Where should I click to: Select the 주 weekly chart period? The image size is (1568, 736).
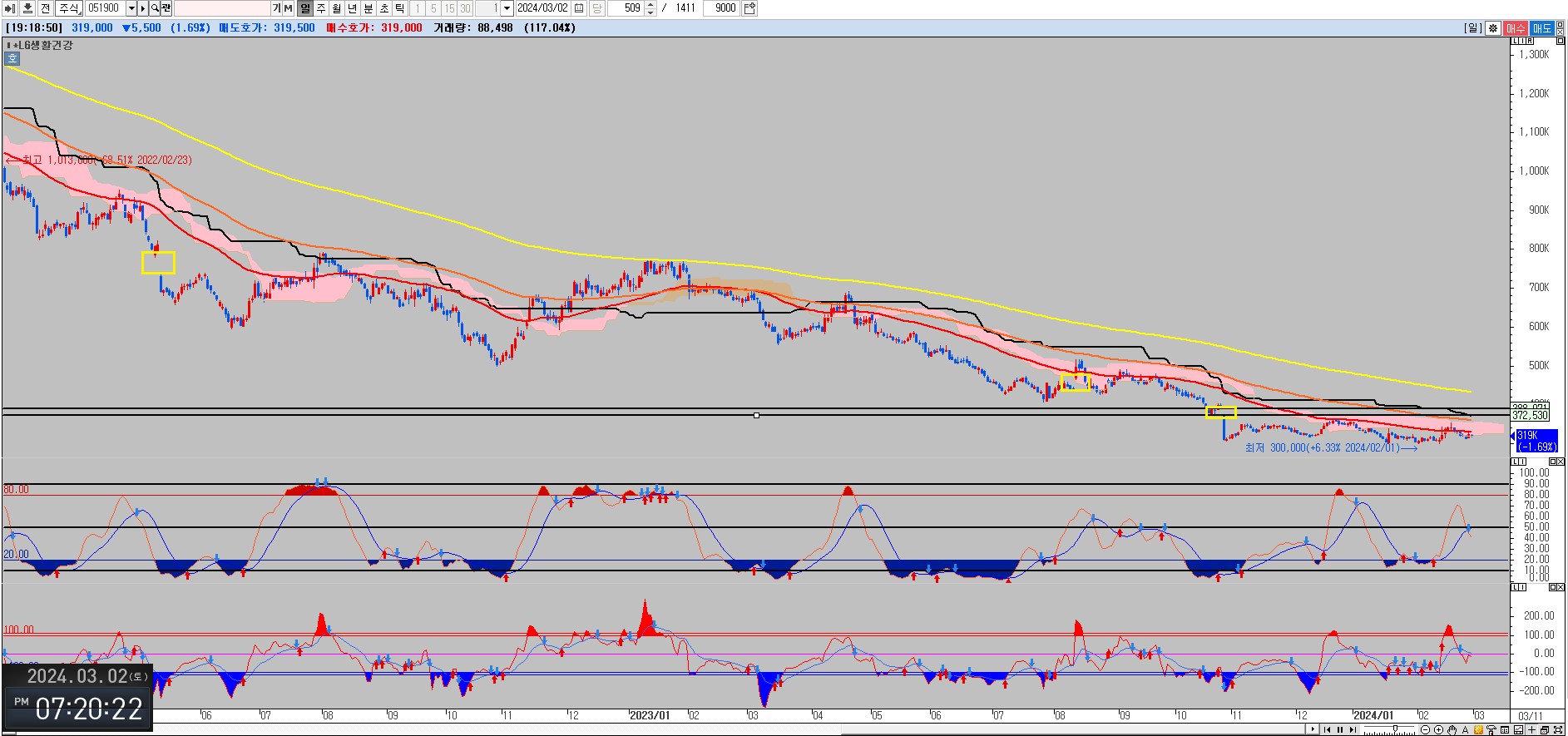[321, 8]
